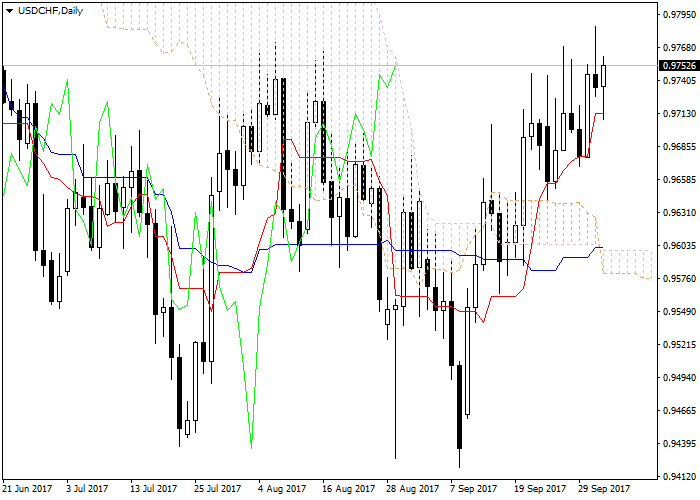This screenshot has width=700, height=500.
Task: Click the 29 Sep 2017 date label
Action: pyautogui.click(x=604, y=489)
